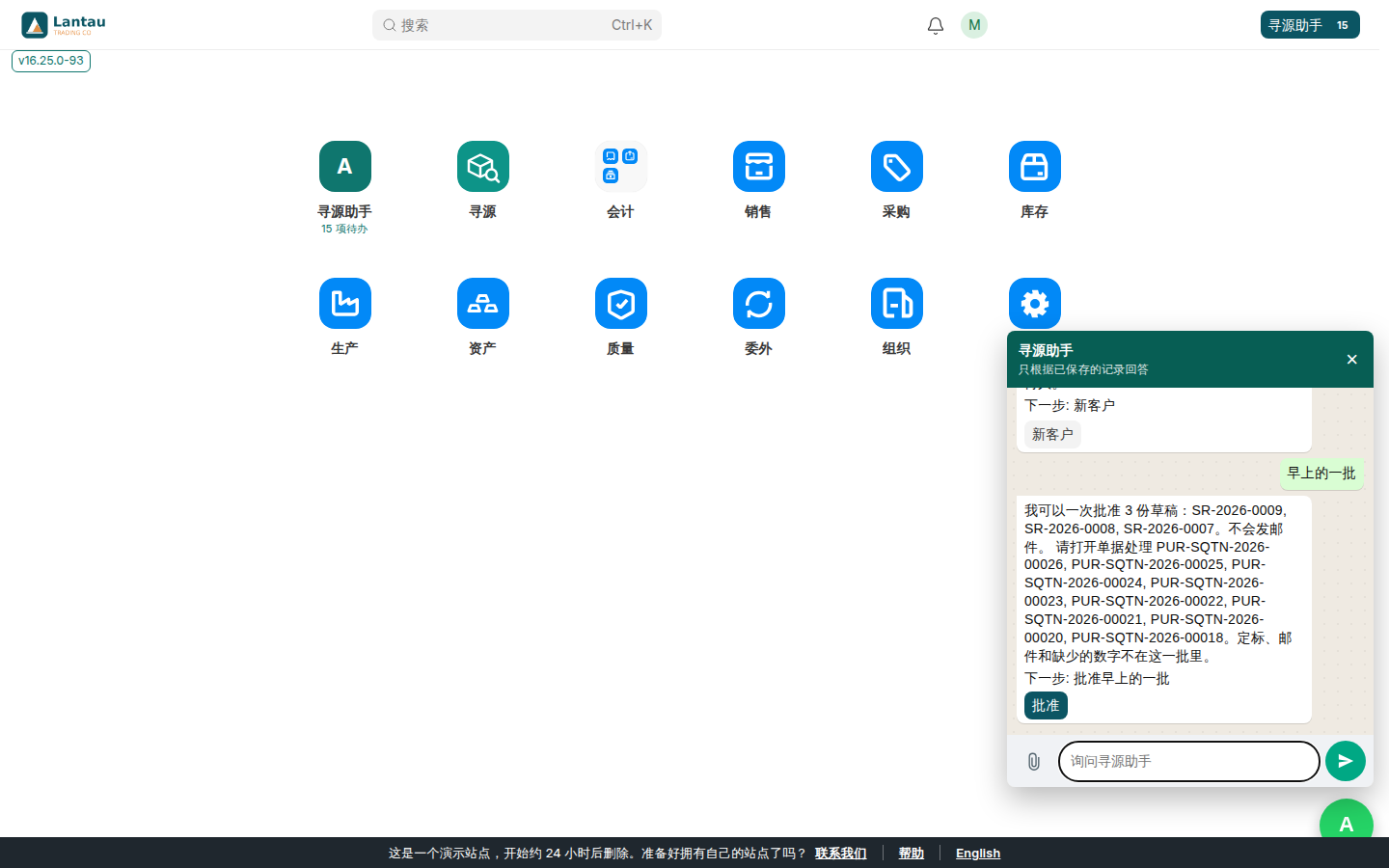The image size is (1389, 868).
Task: Click the notifications bell icon
Action: tap(936, 25)
